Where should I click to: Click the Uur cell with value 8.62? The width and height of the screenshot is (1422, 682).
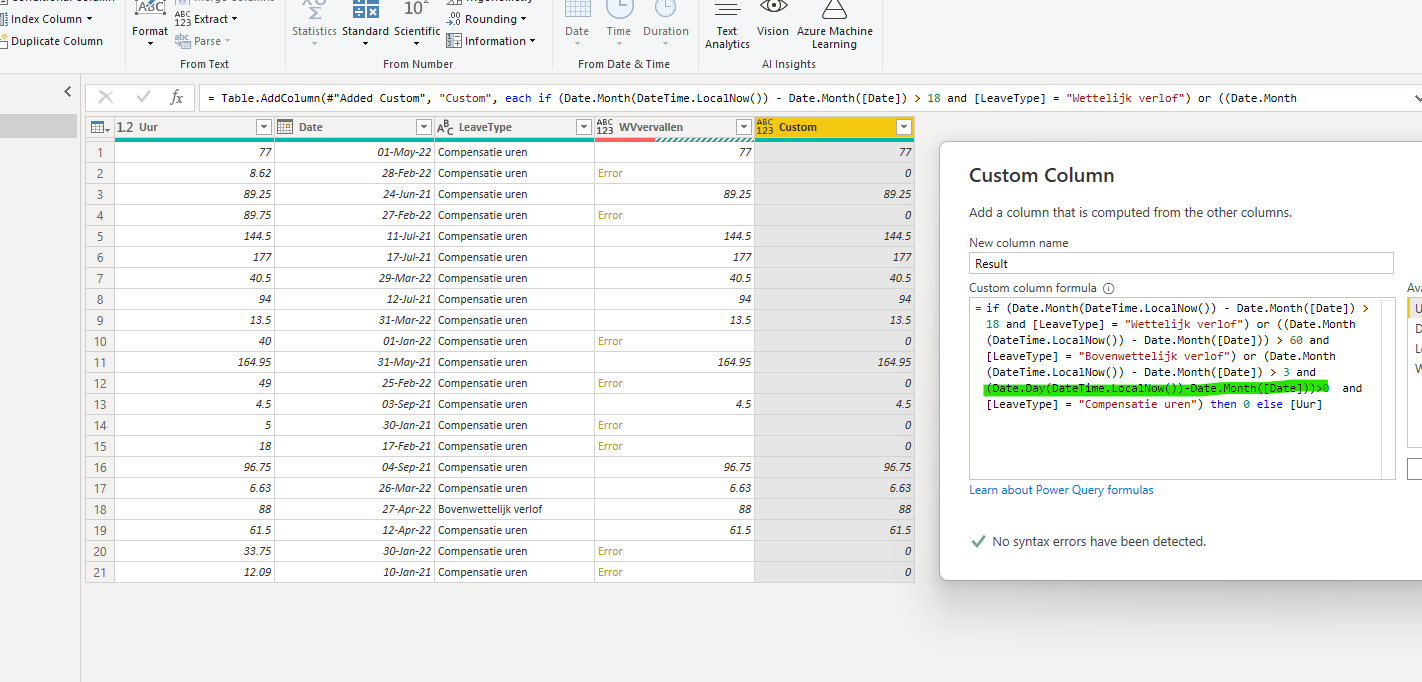[x=194, y=173]
